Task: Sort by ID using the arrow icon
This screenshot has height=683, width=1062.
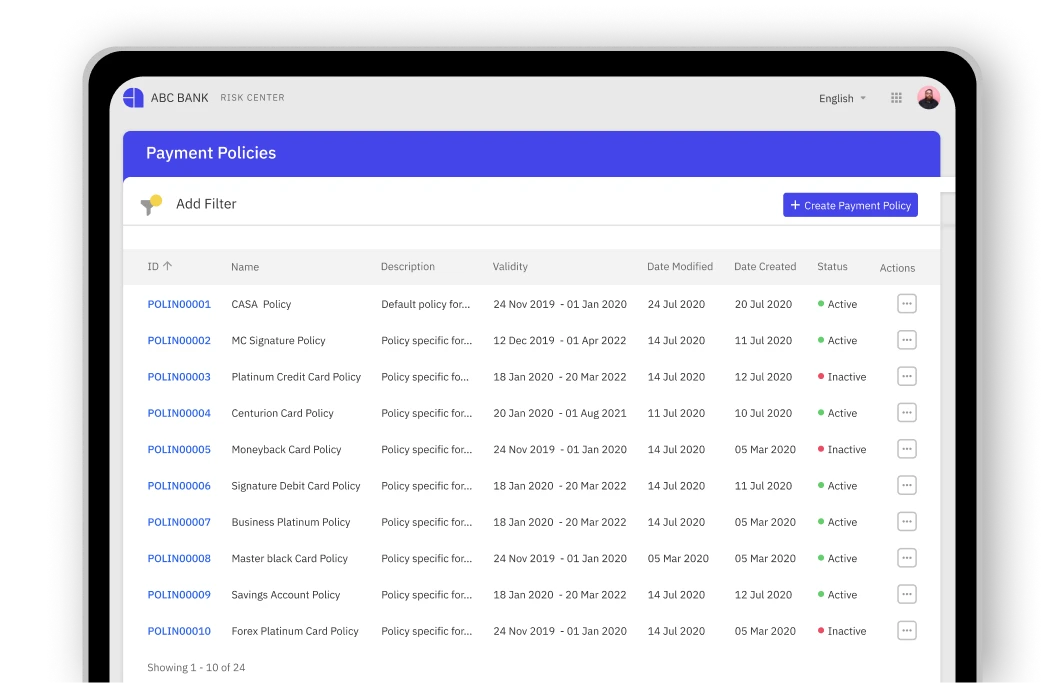Action: (167, 266)
